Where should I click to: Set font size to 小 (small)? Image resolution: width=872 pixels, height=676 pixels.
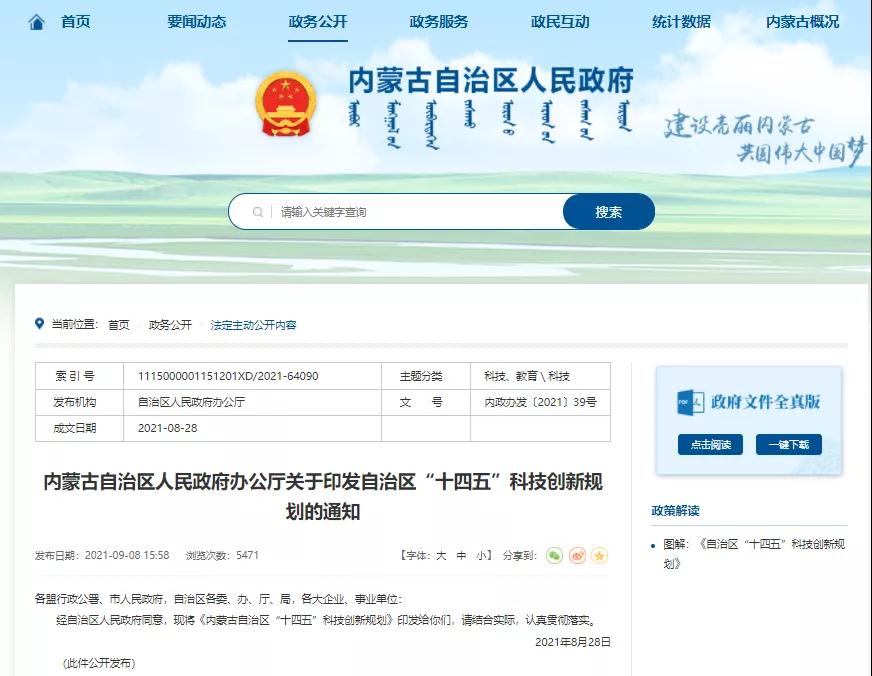pyautogui.click(x=481, y=555)
